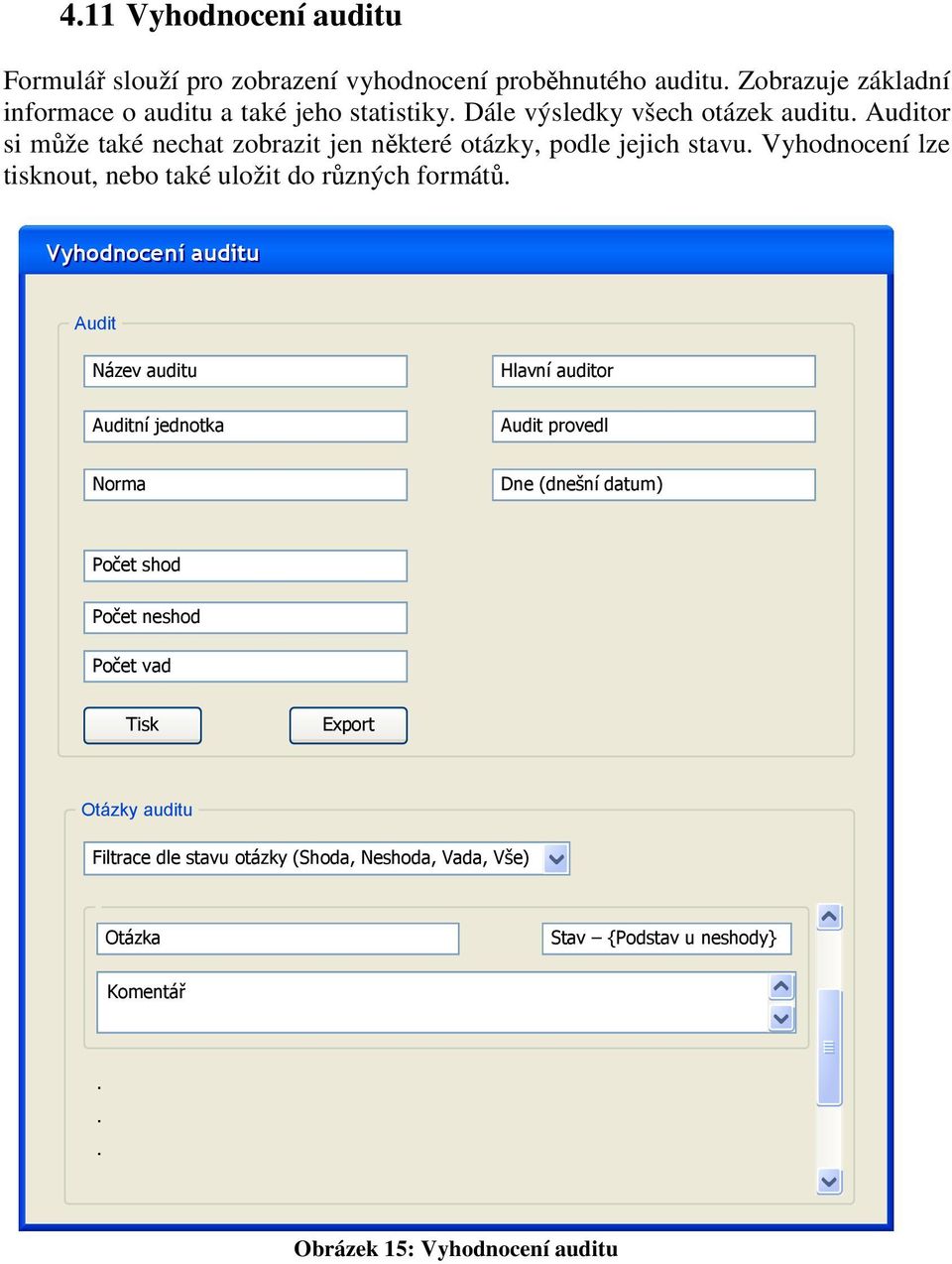Image resolution: width=952 pixels, height=1264 pixels.
Task: Click the Hlavní auditor field
Action: (654, 371)
